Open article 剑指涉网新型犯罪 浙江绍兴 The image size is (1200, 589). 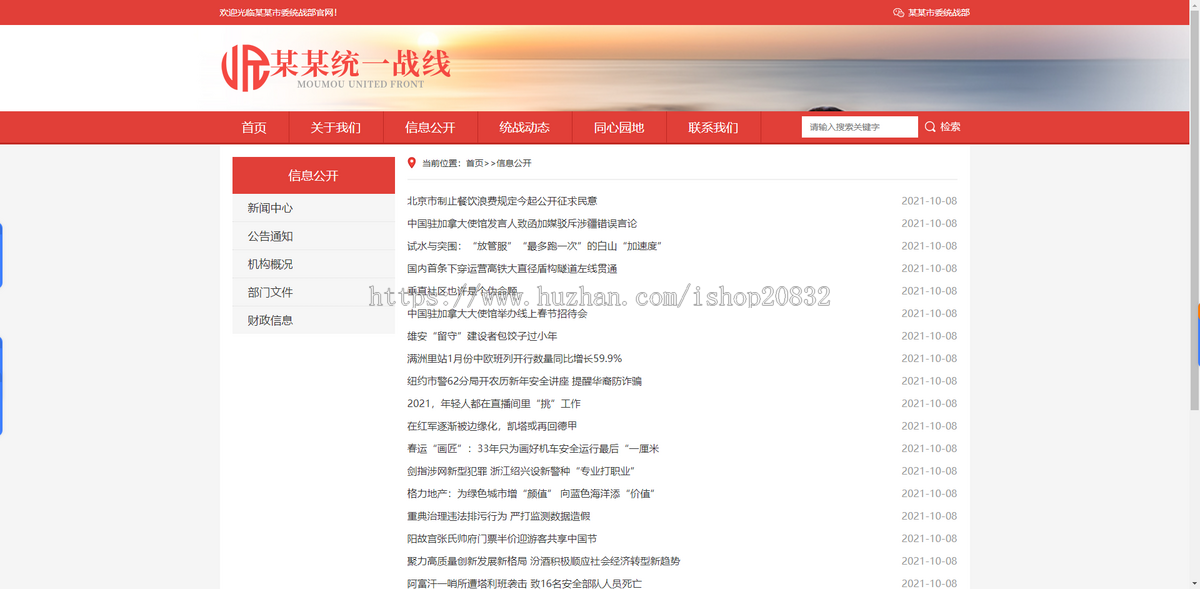pos(521,471)
